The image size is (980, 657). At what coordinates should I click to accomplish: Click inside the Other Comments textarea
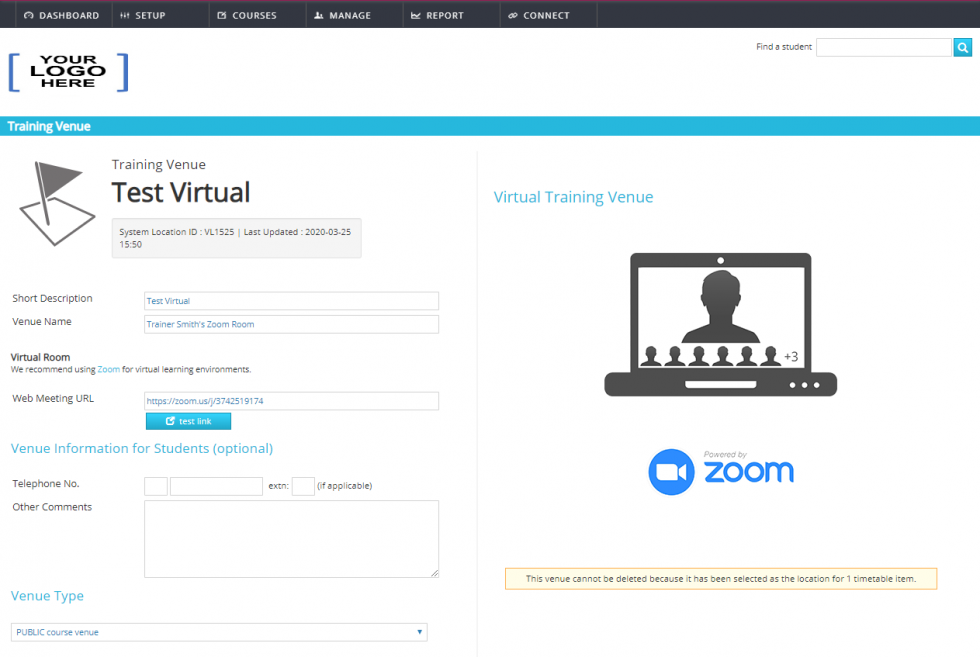point(291,538)
